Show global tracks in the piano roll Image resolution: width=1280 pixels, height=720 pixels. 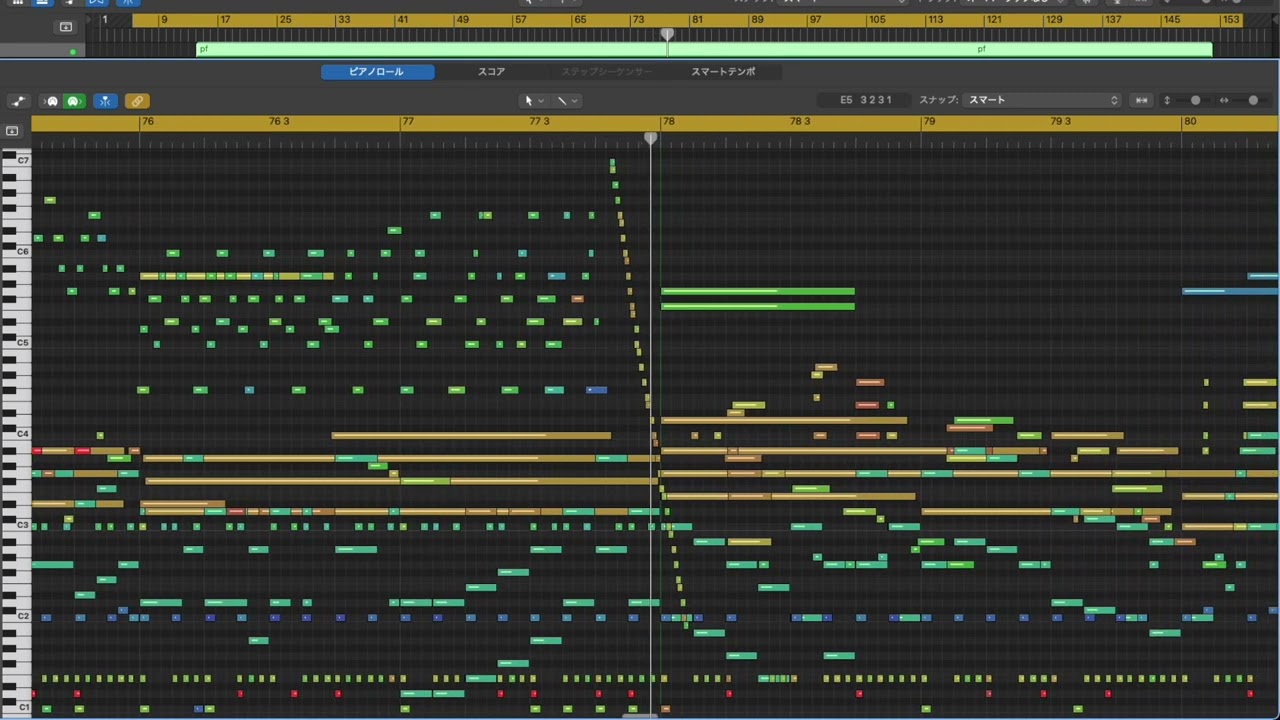[12, 131]
